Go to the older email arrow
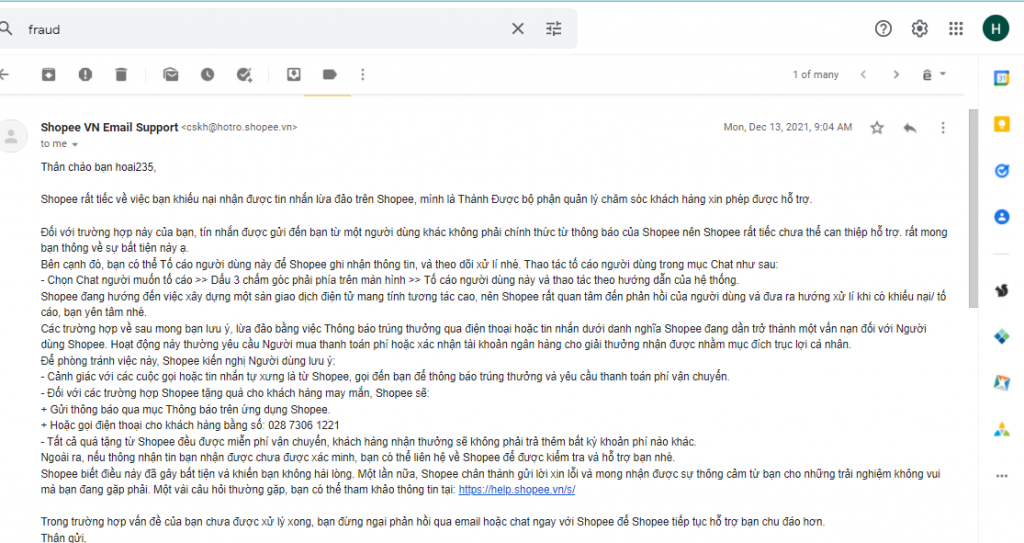Image resolution: width=1024 pixels, height=543 pixels. [x=896, y=74]
